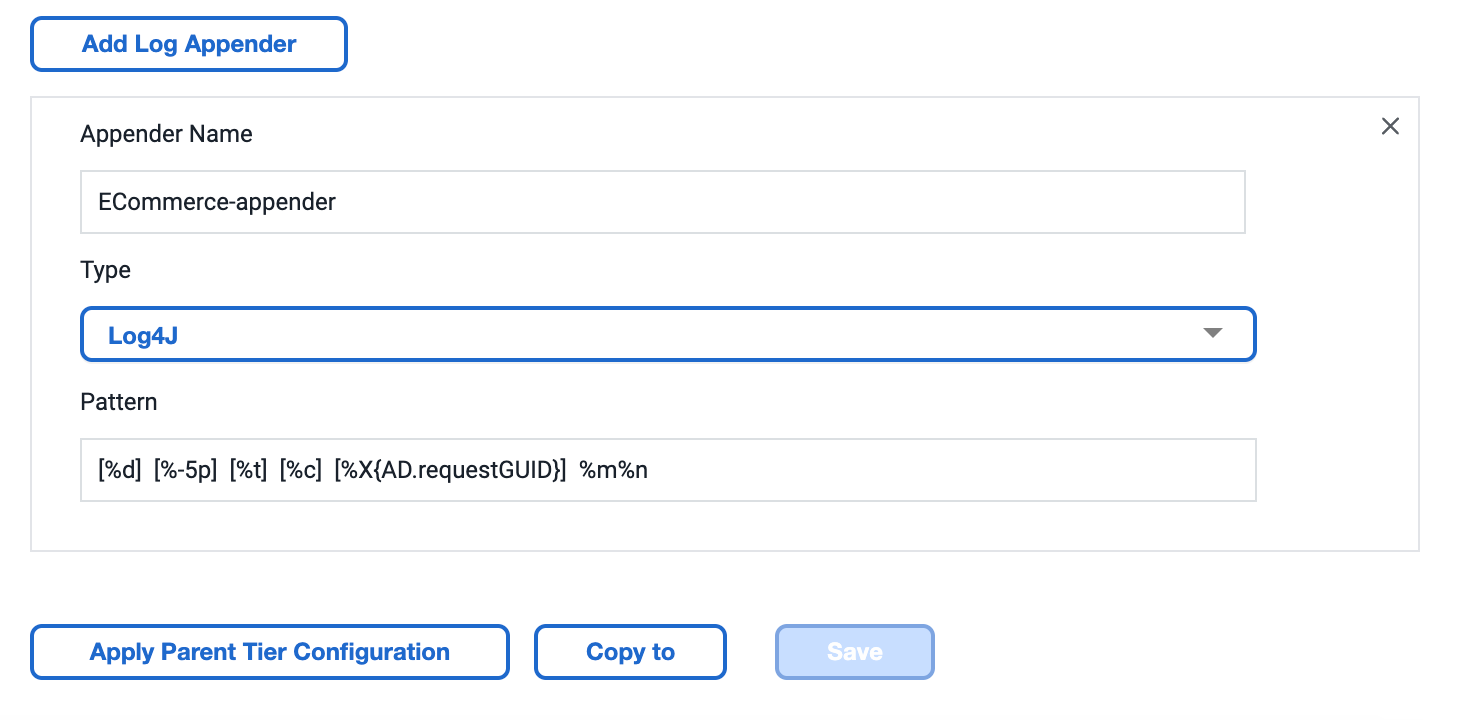Open the Log4J type dropdown

click(668, 334)
